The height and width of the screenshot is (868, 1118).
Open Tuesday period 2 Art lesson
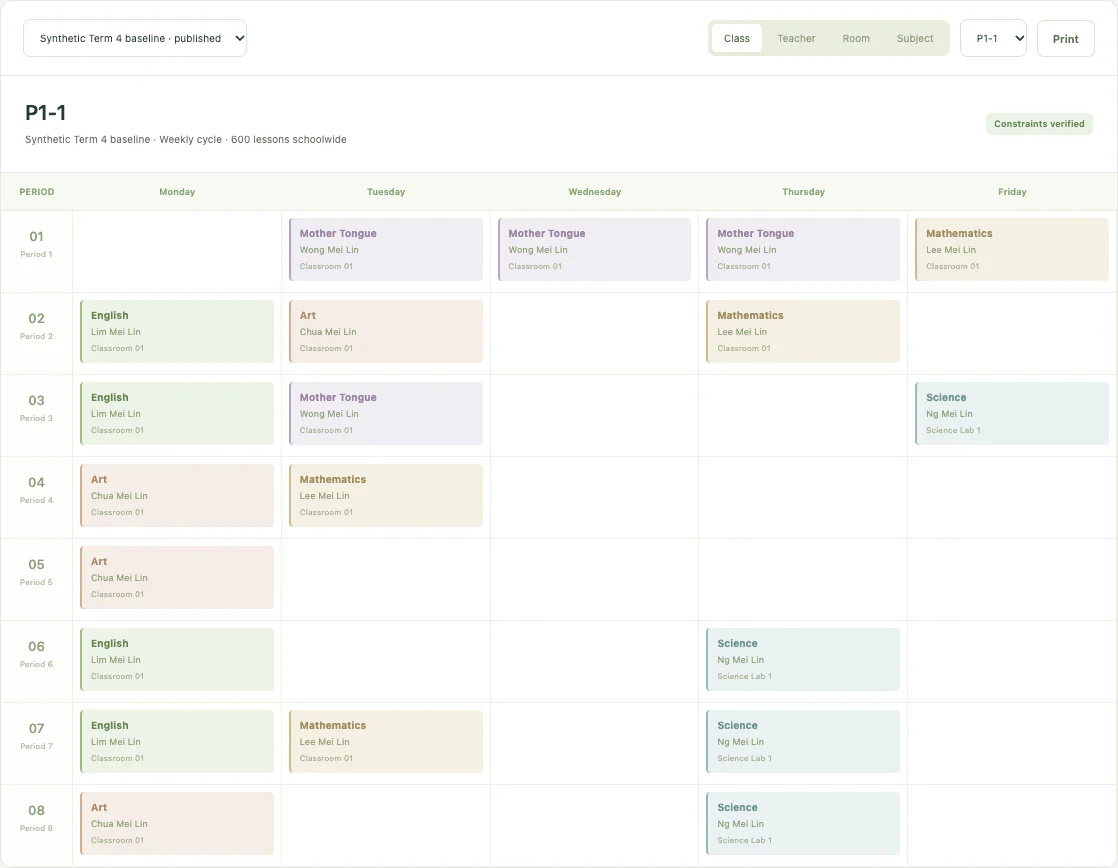click(386, 332)
